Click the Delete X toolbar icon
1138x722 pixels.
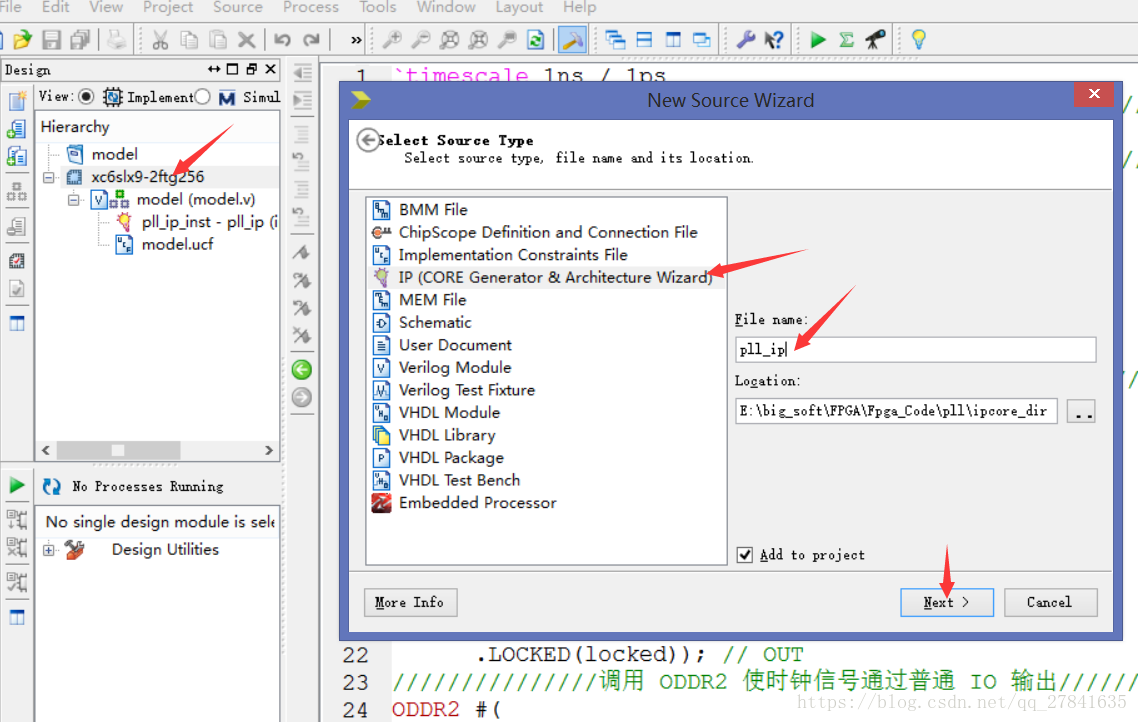[x=247, y=39]
